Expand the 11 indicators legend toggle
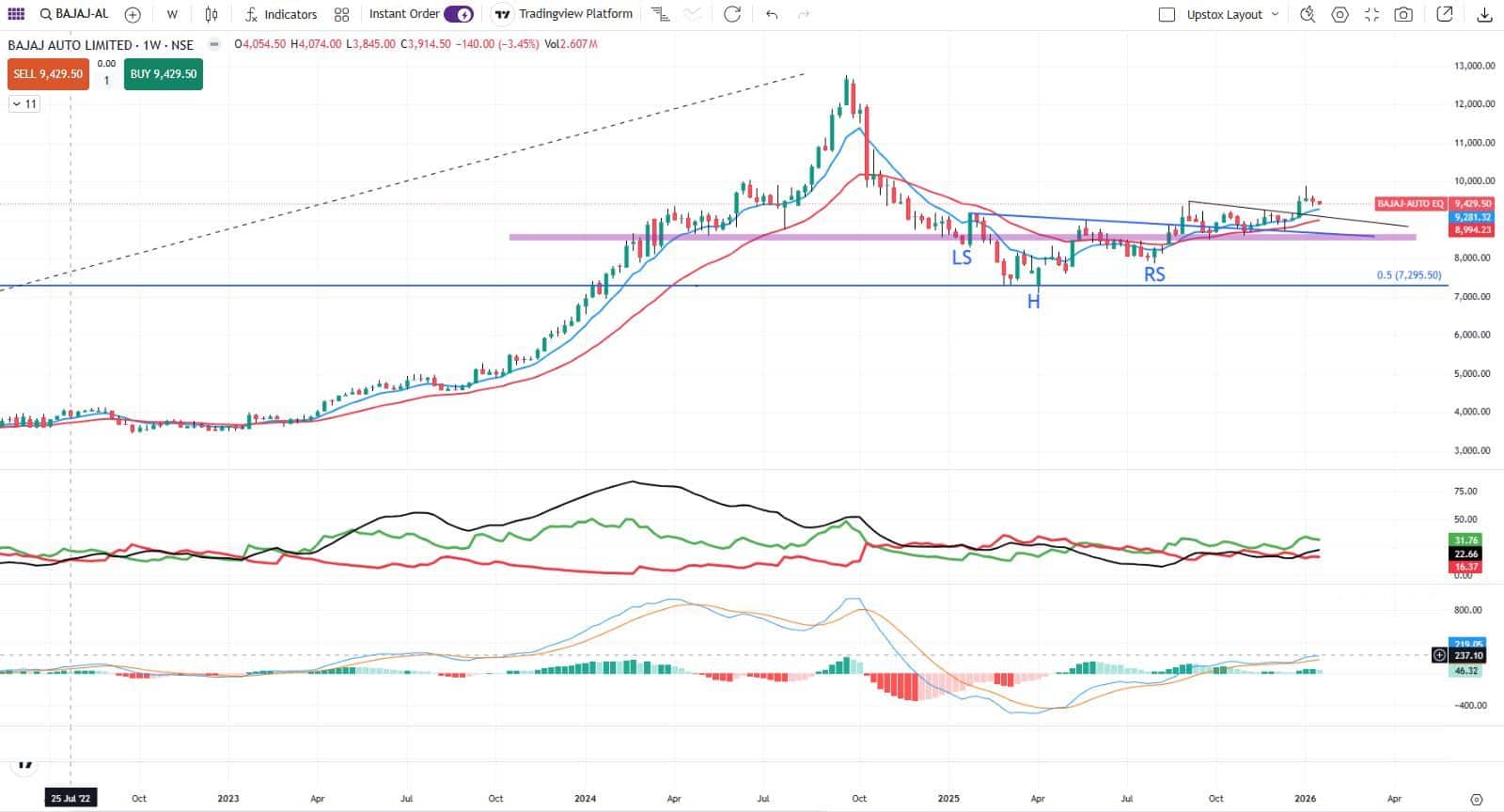 (x=24, y=104)
